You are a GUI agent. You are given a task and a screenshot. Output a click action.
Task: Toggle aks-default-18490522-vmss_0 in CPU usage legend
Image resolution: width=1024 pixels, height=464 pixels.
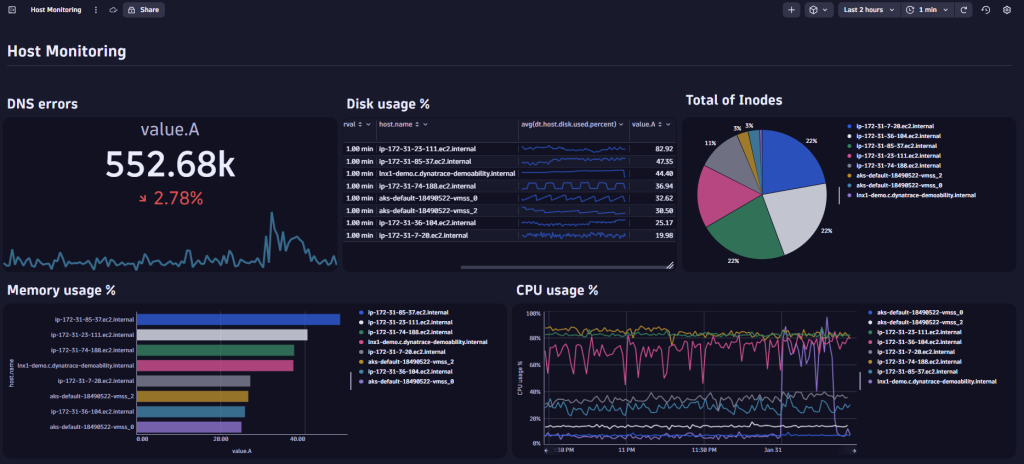pos(915,312)
